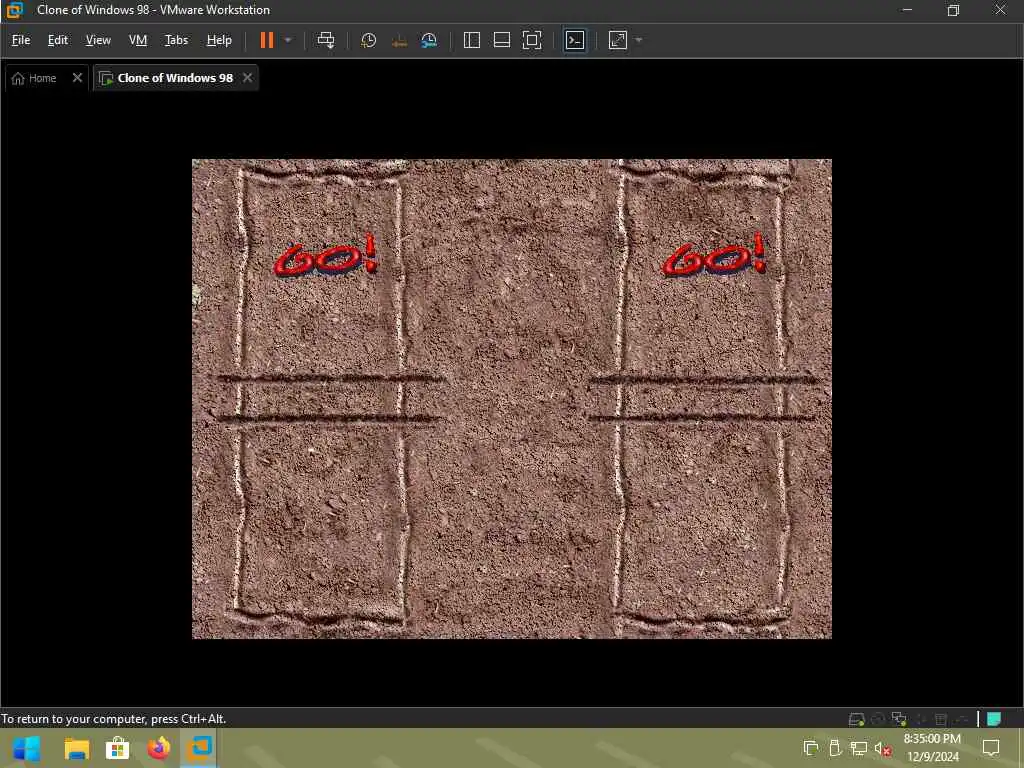Image resolution: width=1024 pixels, height=768 pixels.
Task: Click the safely remove hardware tray icon
Action: (x=835, y=748)
